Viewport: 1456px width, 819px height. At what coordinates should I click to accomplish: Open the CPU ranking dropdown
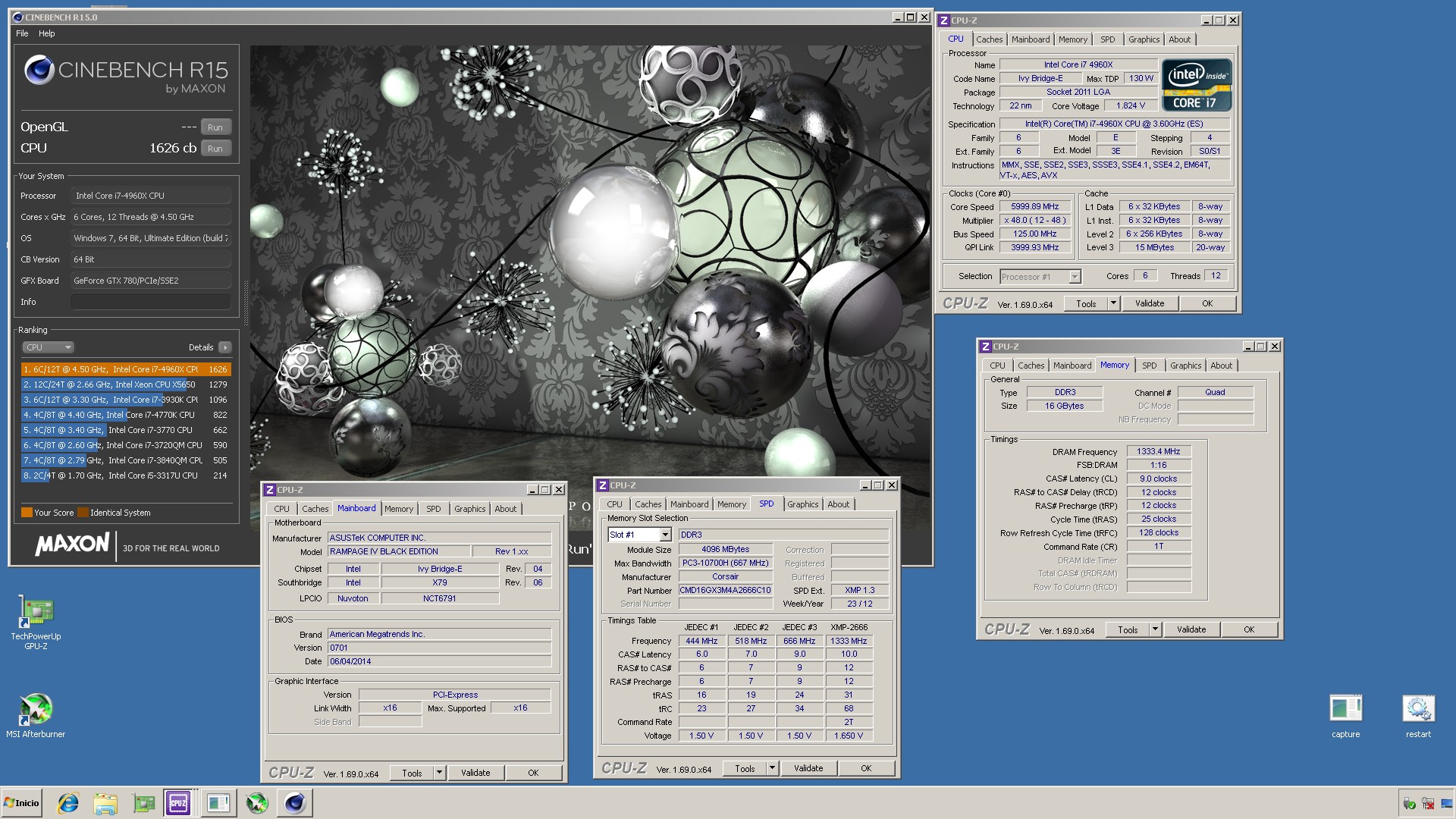click(47, 347)
